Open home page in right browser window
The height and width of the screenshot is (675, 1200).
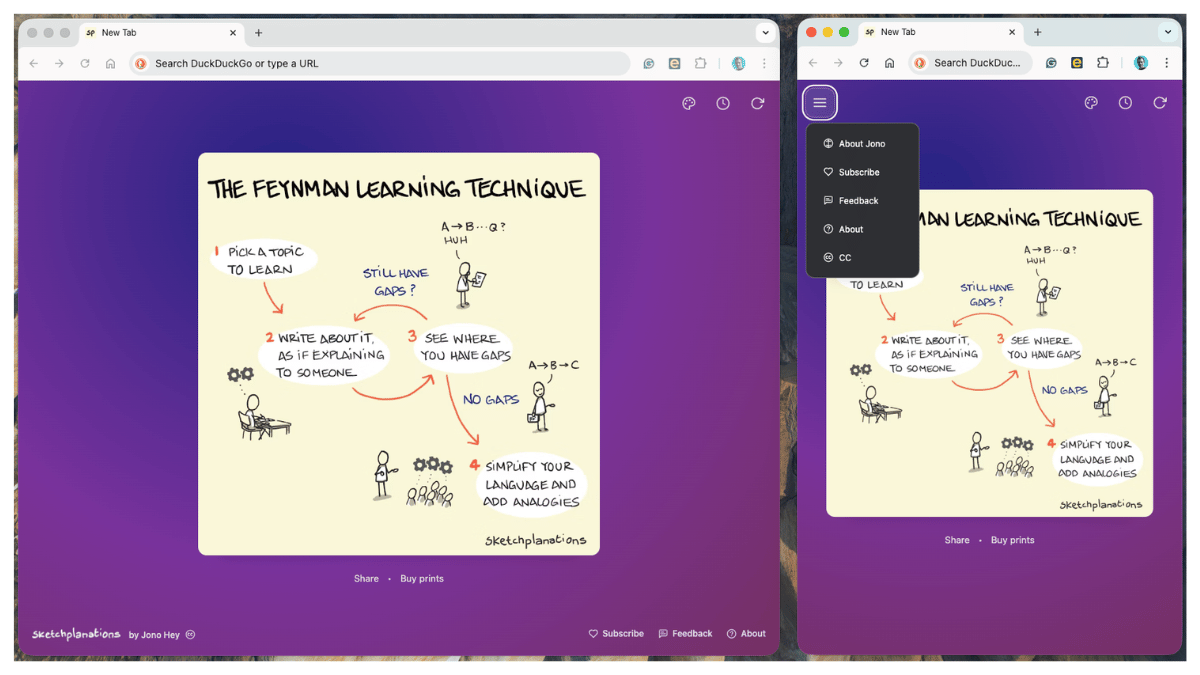(x=889, y=62)
